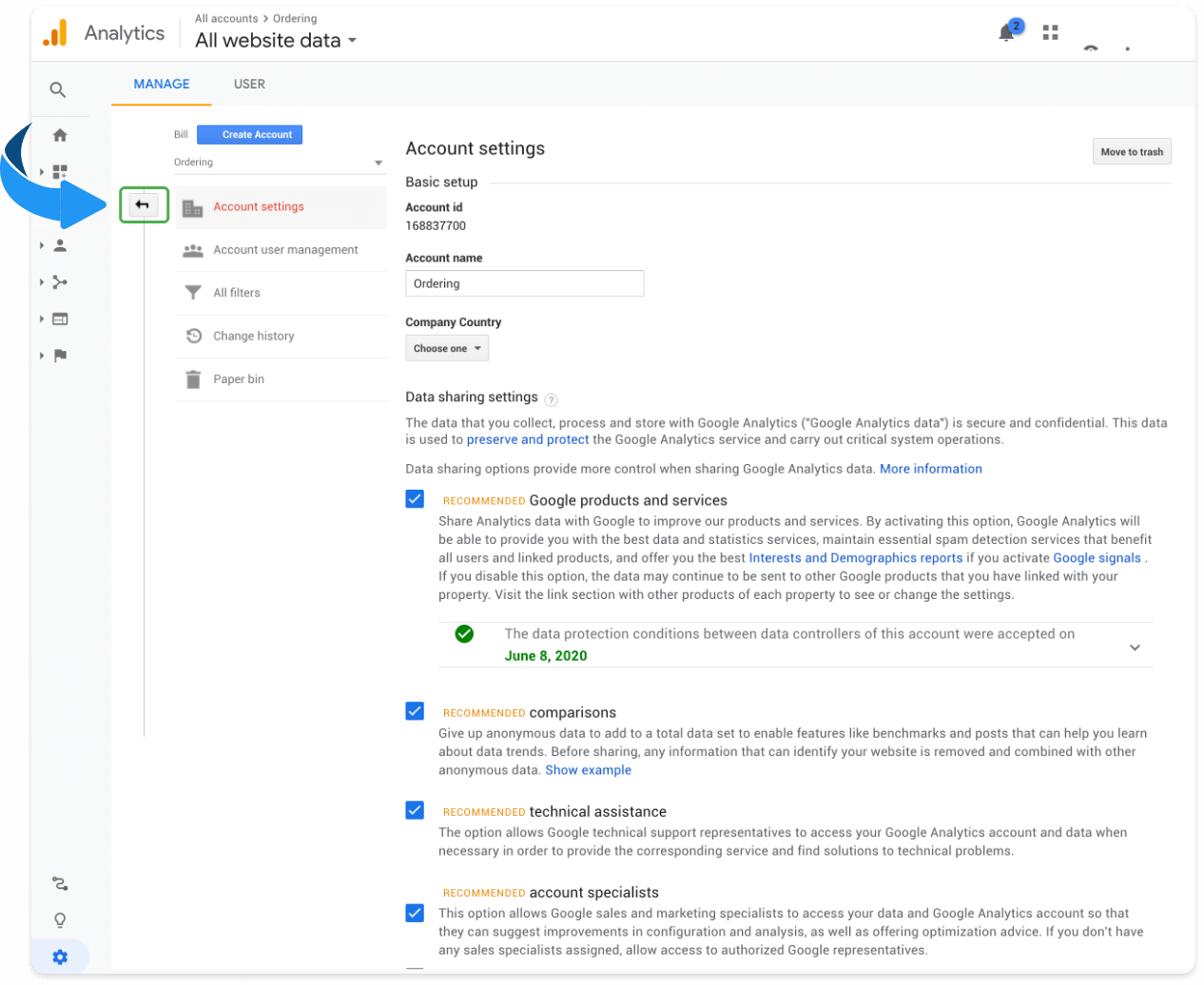Open Discover lightbulb icon in sidebar
The width and height of the screenshot is (1204, 985).
60,920
